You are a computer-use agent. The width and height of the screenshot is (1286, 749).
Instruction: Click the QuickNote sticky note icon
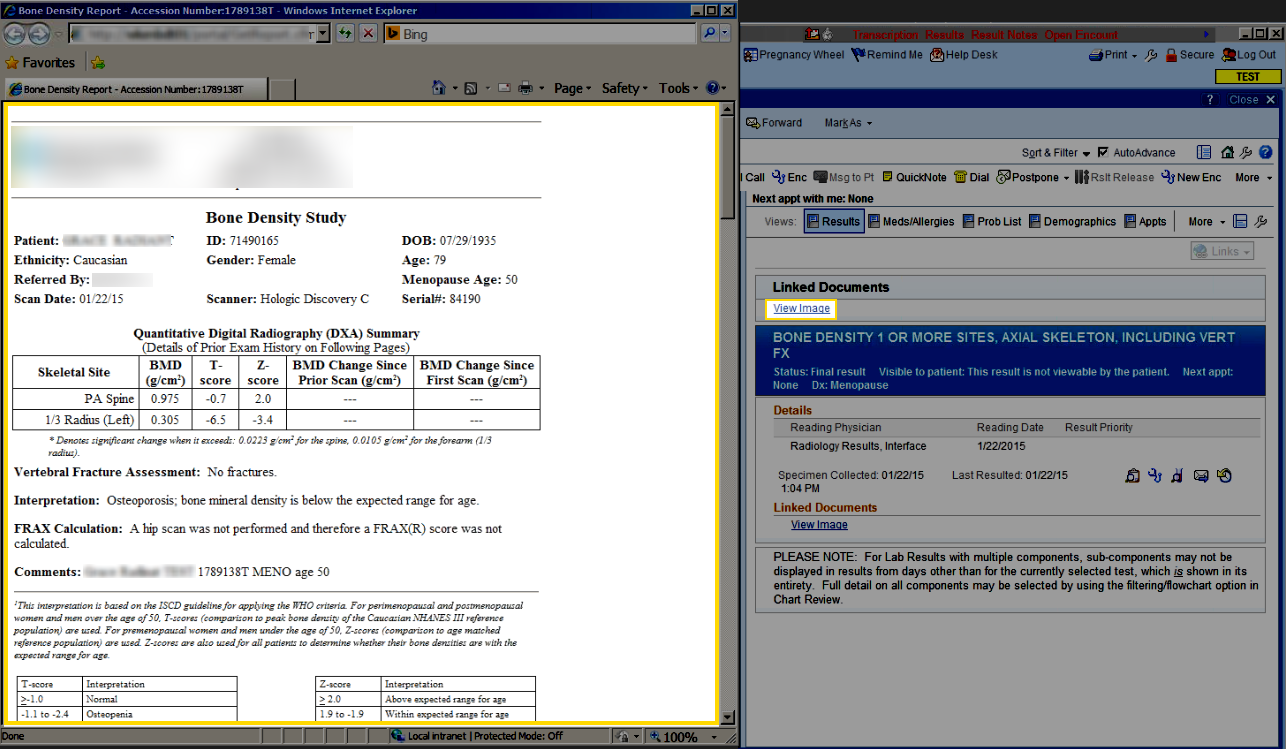click(x=887, y=177)
